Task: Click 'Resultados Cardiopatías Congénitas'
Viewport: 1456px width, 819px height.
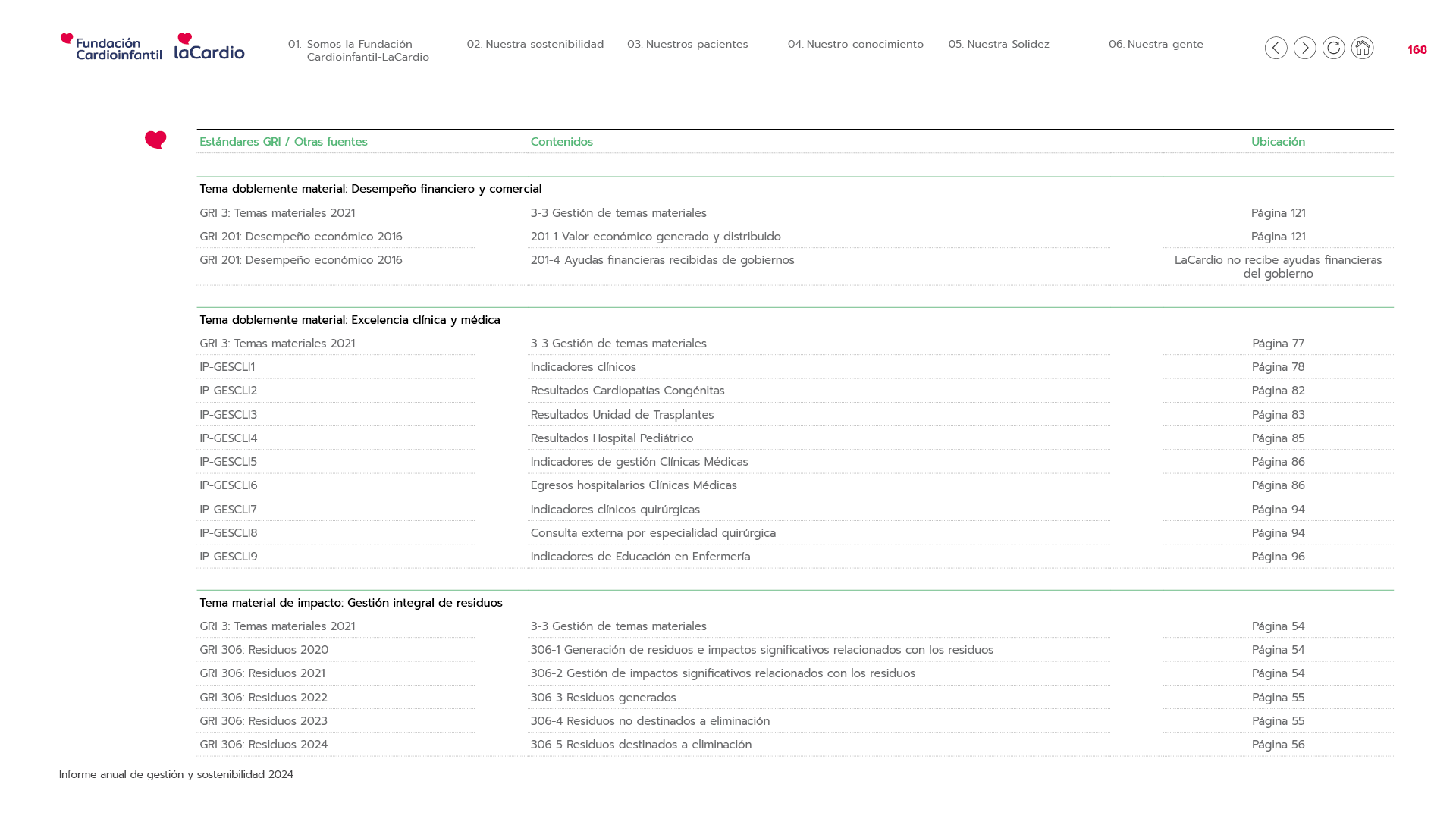Action: coord(627,391)
